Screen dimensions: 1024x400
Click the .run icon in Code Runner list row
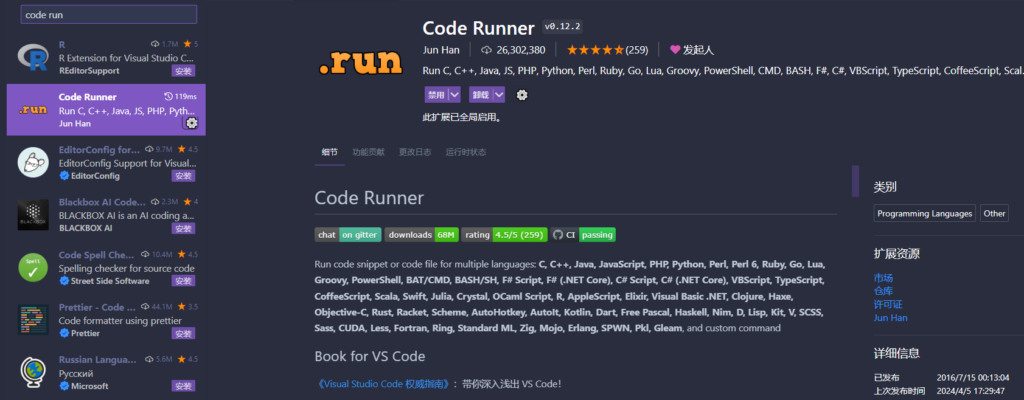coord(33,109)
